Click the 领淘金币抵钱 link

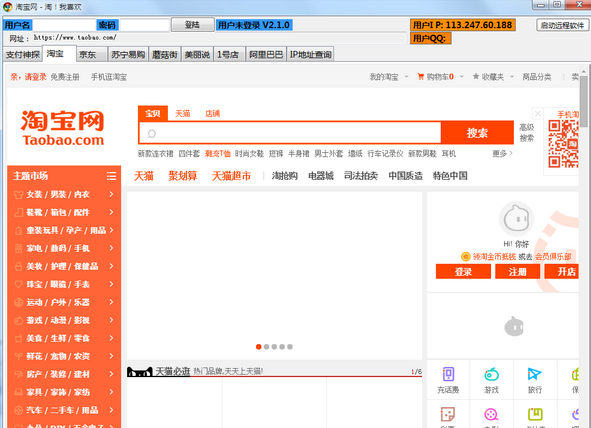coord(494,257)
